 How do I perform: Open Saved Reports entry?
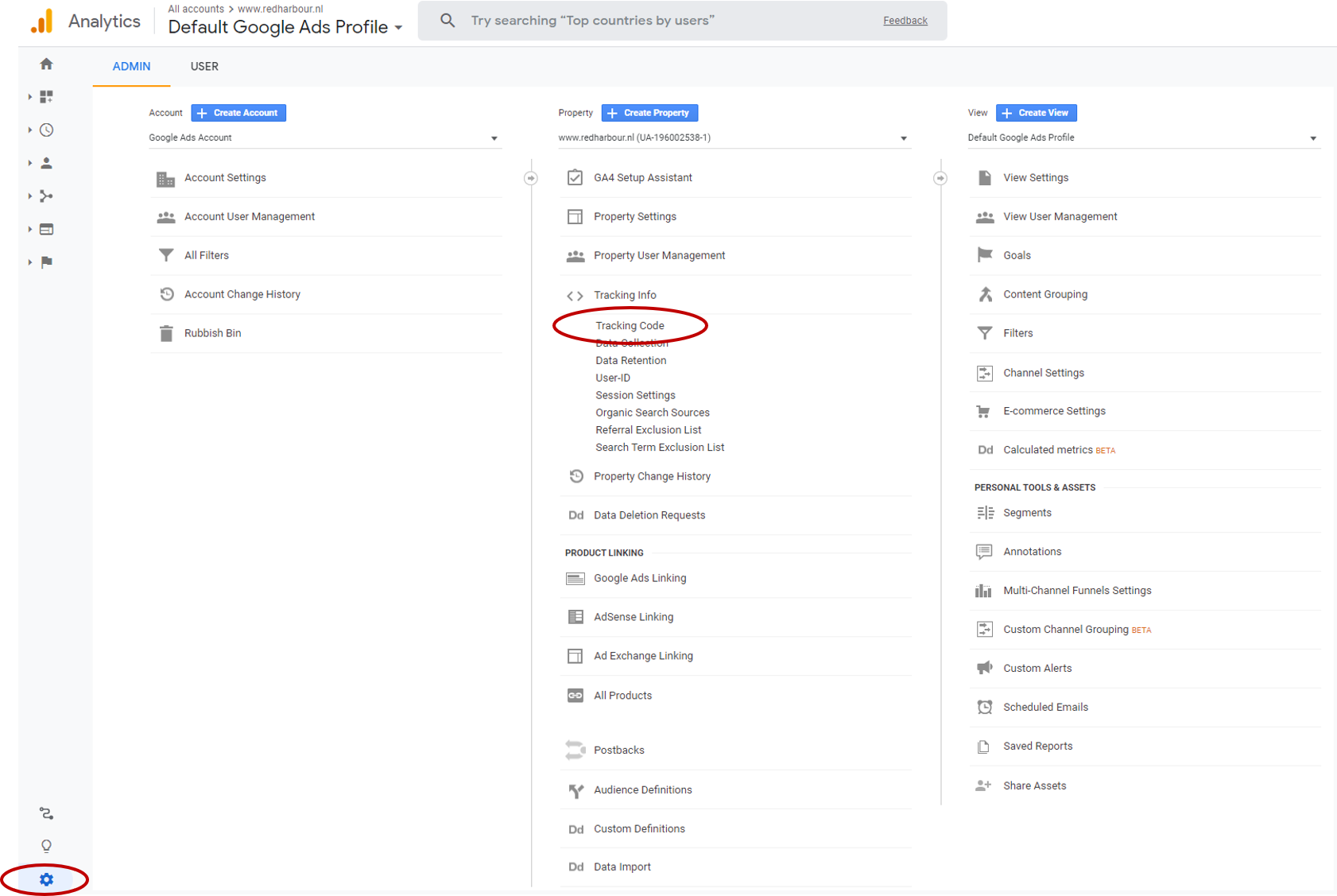[1037, 746]
